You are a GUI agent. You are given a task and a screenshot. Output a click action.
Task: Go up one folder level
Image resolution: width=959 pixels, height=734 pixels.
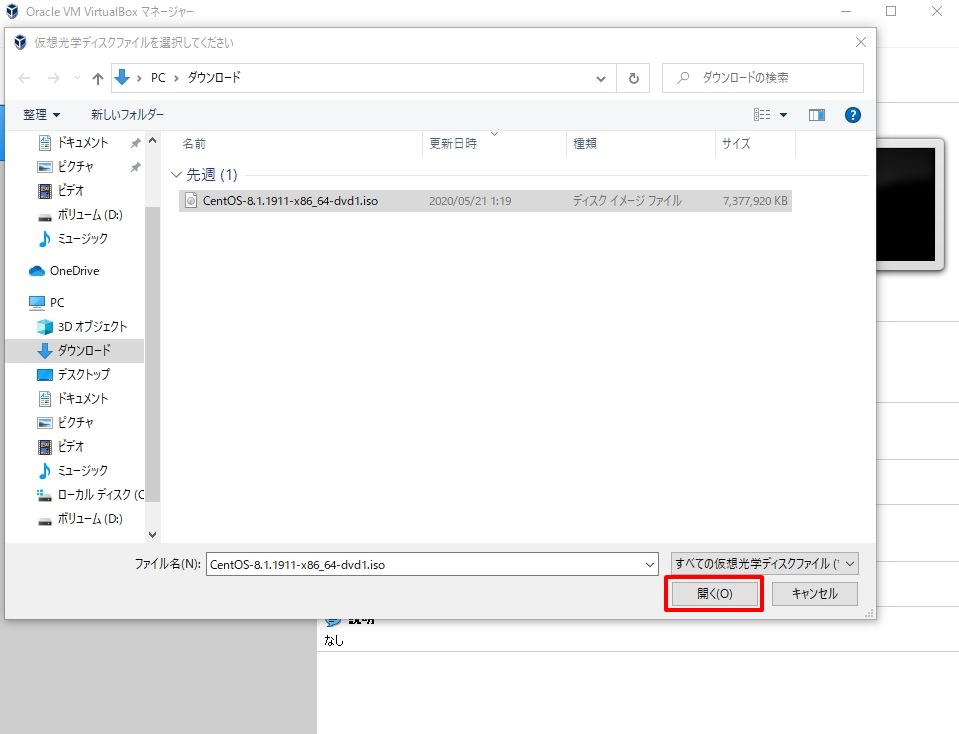pos(97,78)
